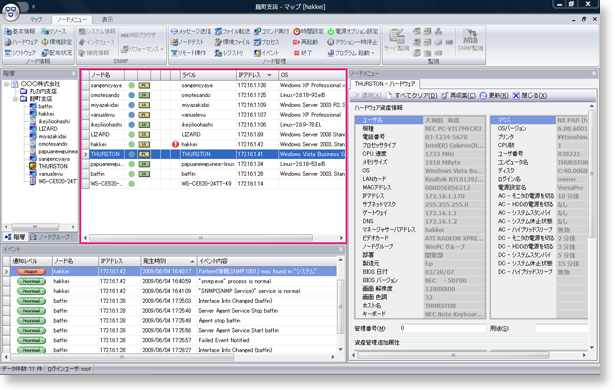This screenshot has height=390, width=615.
Task: Click the 更新(R) refresh button
Action: (x=494, y=96)
